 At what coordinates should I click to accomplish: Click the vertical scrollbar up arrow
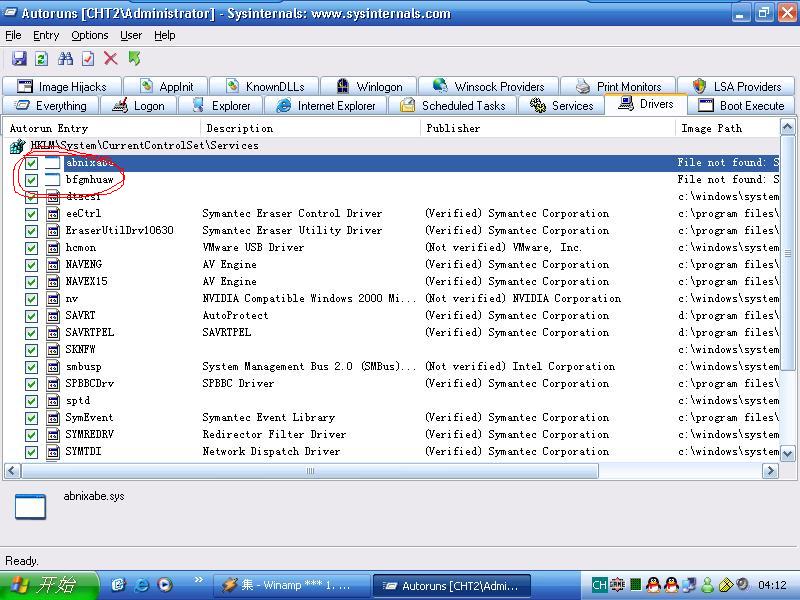787,127
